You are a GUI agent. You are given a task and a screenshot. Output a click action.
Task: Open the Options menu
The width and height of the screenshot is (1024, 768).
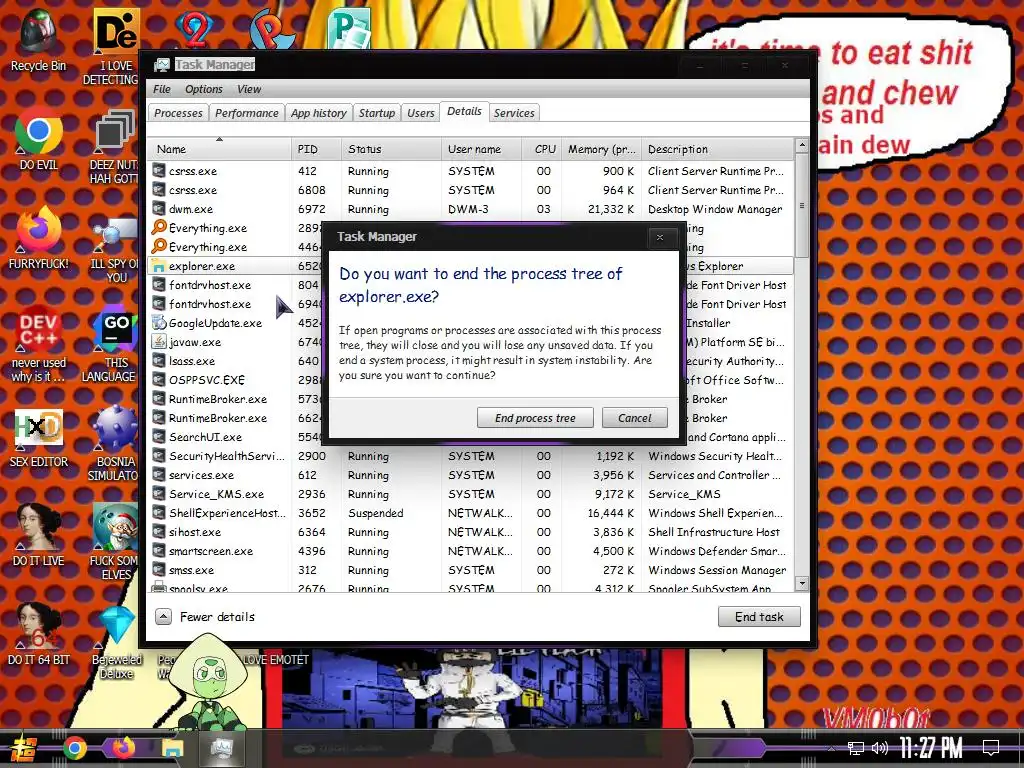point(204,89)
